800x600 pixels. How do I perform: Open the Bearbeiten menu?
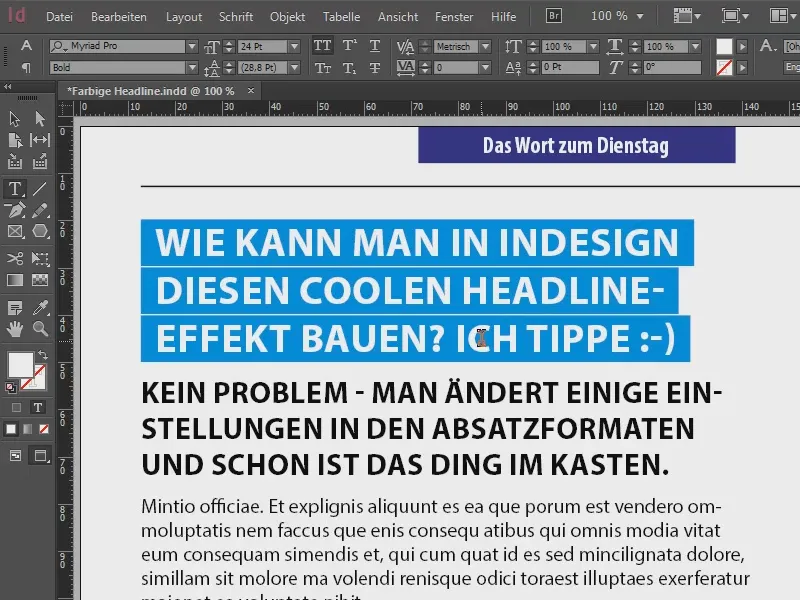119,17
